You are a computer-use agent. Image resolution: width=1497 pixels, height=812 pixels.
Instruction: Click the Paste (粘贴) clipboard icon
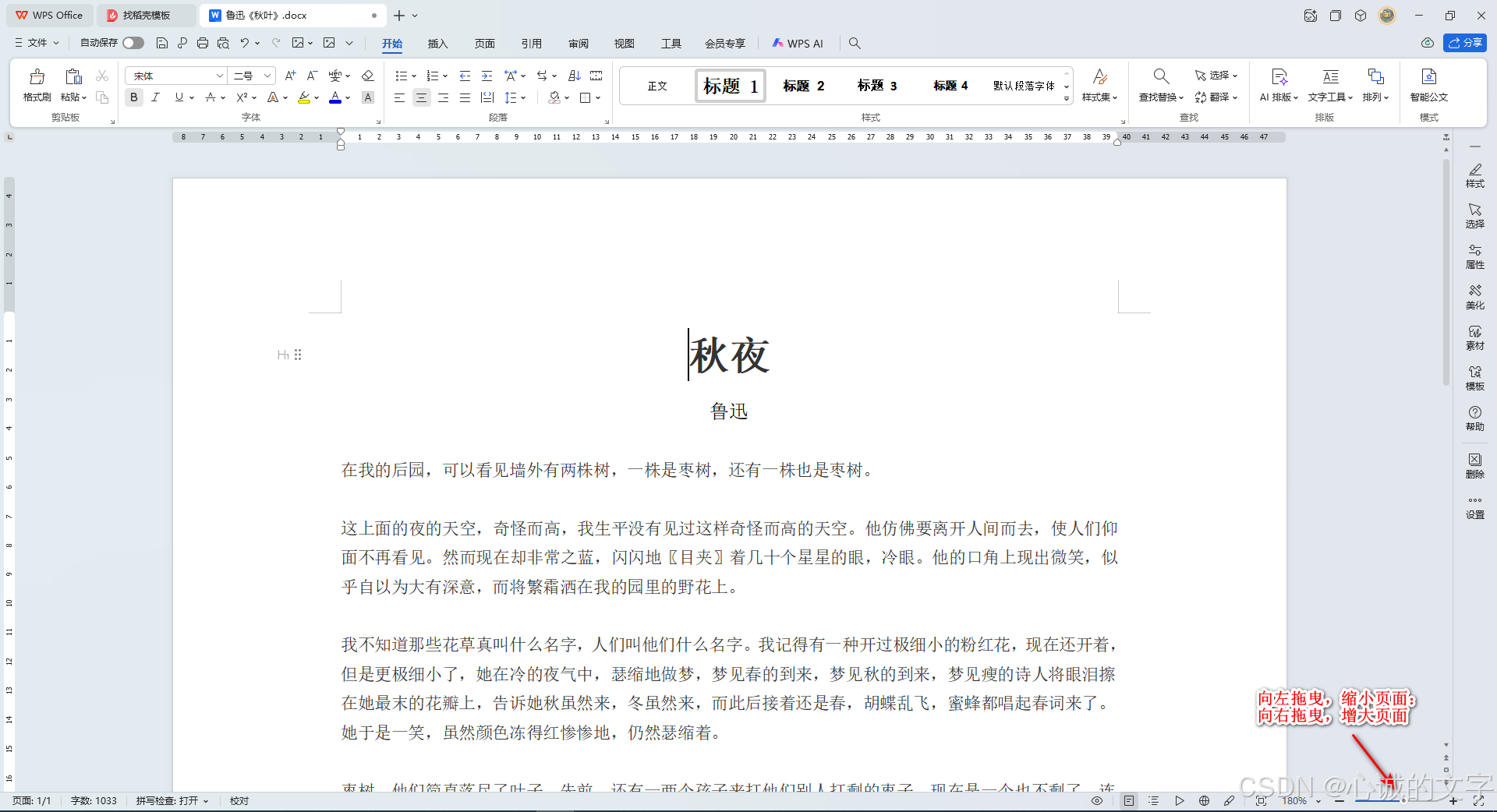73,76
